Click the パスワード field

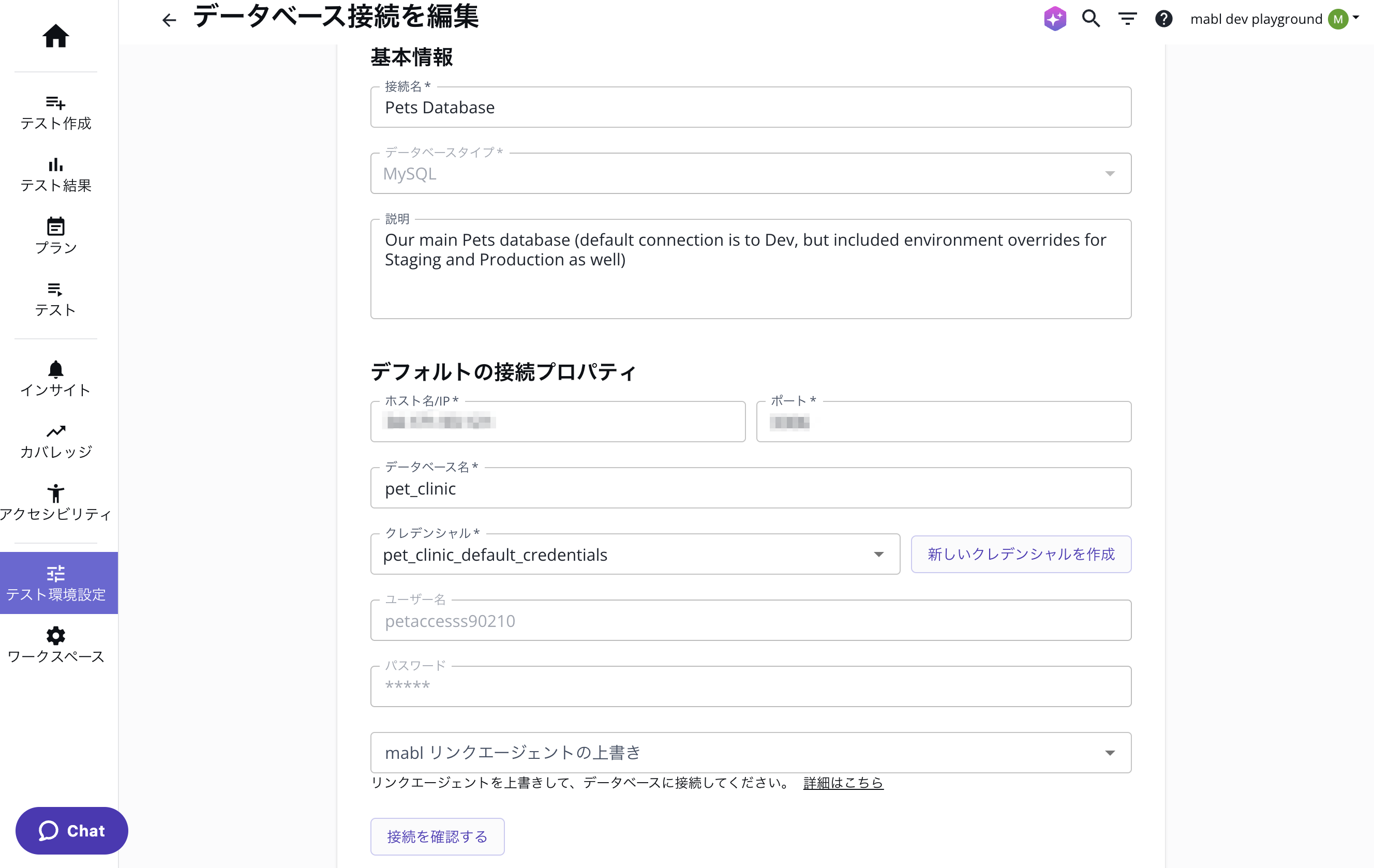[x=750, y=686]
